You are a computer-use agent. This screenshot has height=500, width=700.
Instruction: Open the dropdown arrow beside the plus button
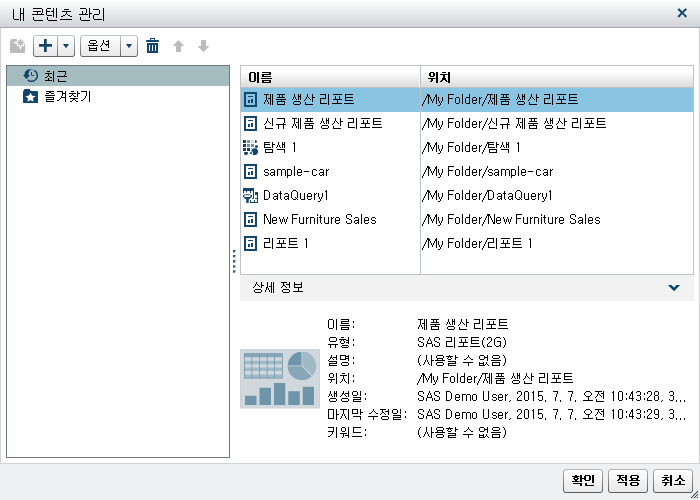[x=66, y=46]
